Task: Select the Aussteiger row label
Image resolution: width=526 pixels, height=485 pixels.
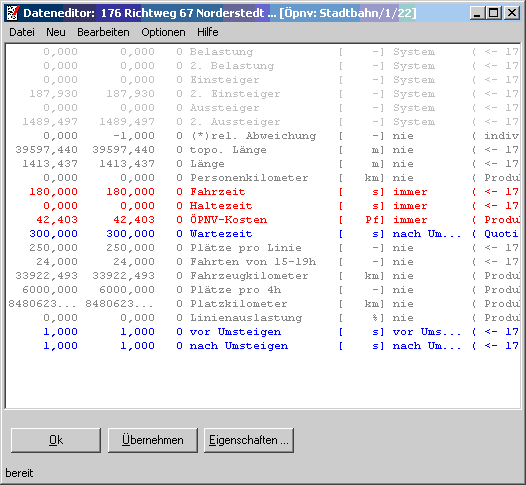Action: pyautogui.click(x=224, y=108)
